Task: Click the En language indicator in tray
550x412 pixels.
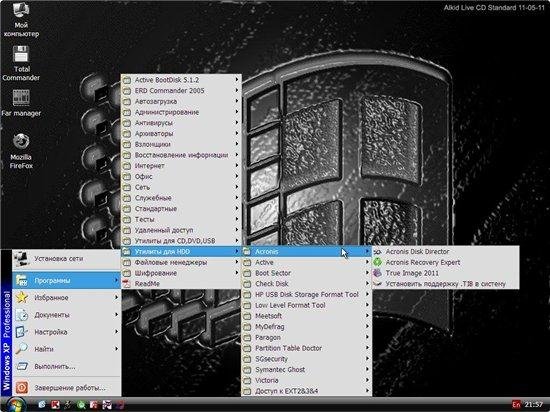Action: click(516, 404)
